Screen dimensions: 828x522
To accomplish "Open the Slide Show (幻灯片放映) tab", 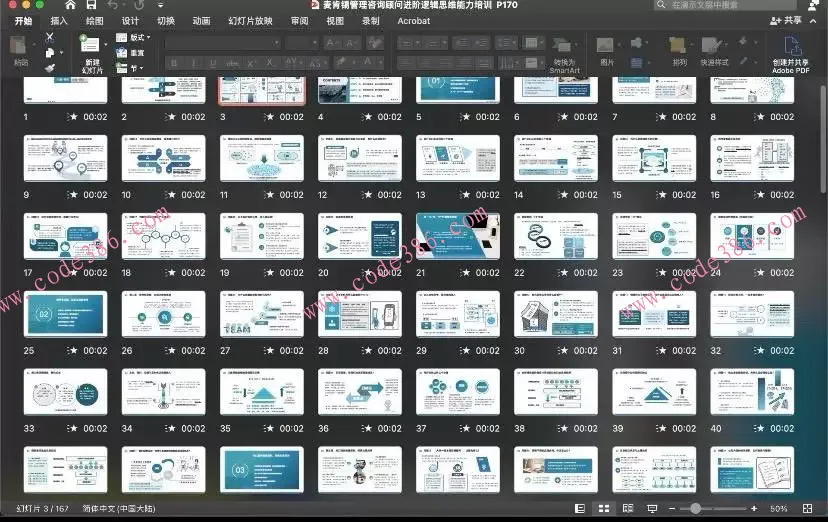I will pos(250,21).
